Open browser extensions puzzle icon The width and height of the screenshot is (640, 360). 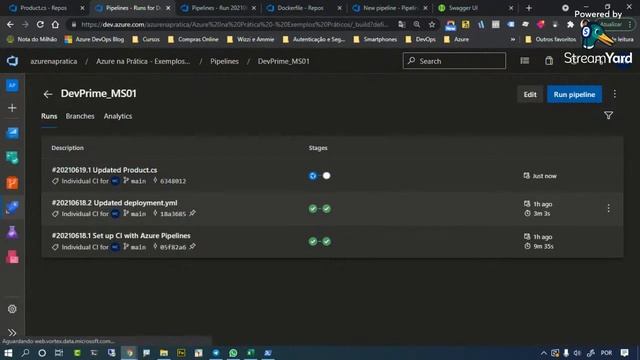[570, 24]
